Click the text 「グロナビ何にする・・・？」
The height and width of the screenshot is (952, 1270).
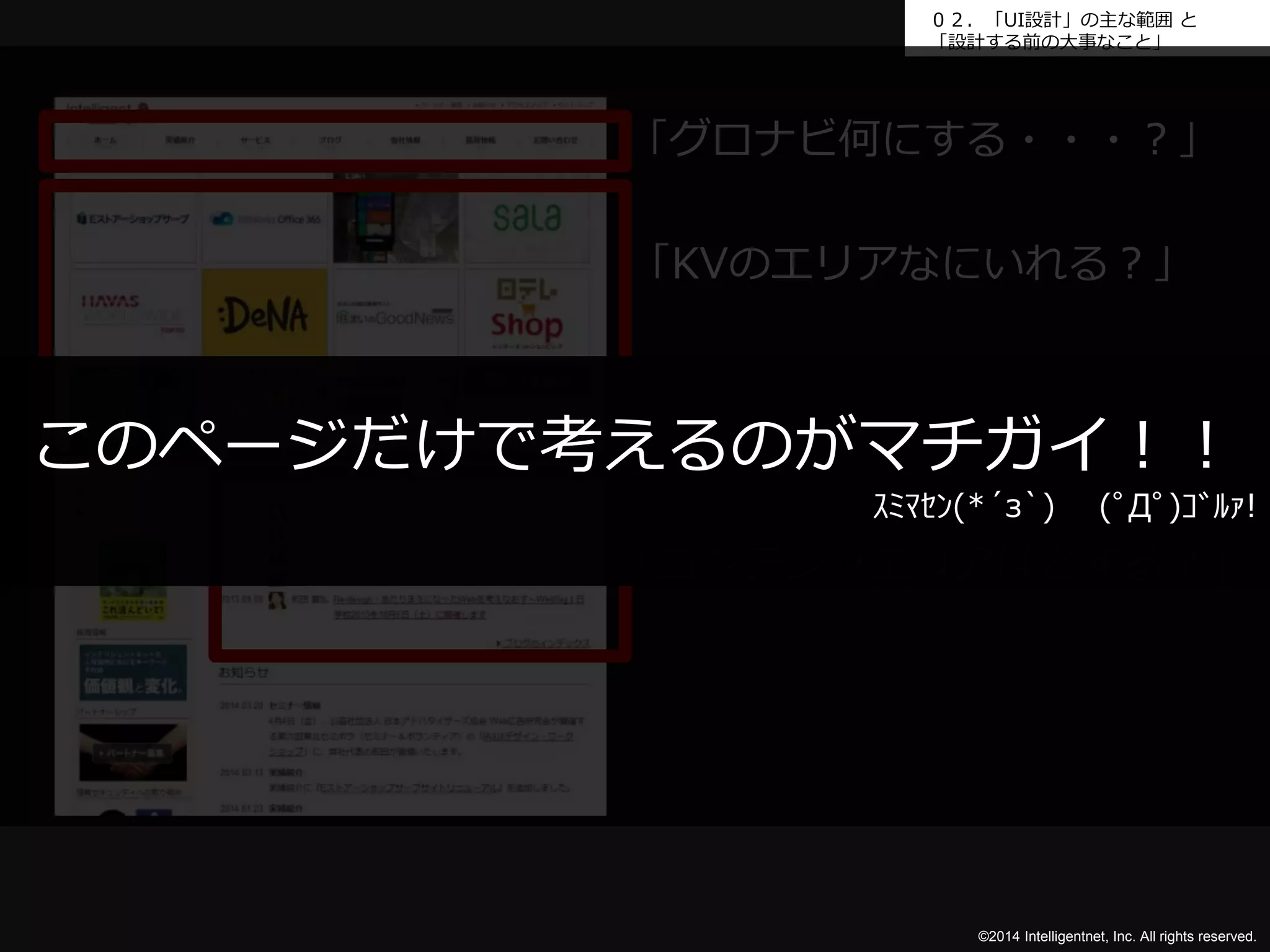click(x=921, y=139)
